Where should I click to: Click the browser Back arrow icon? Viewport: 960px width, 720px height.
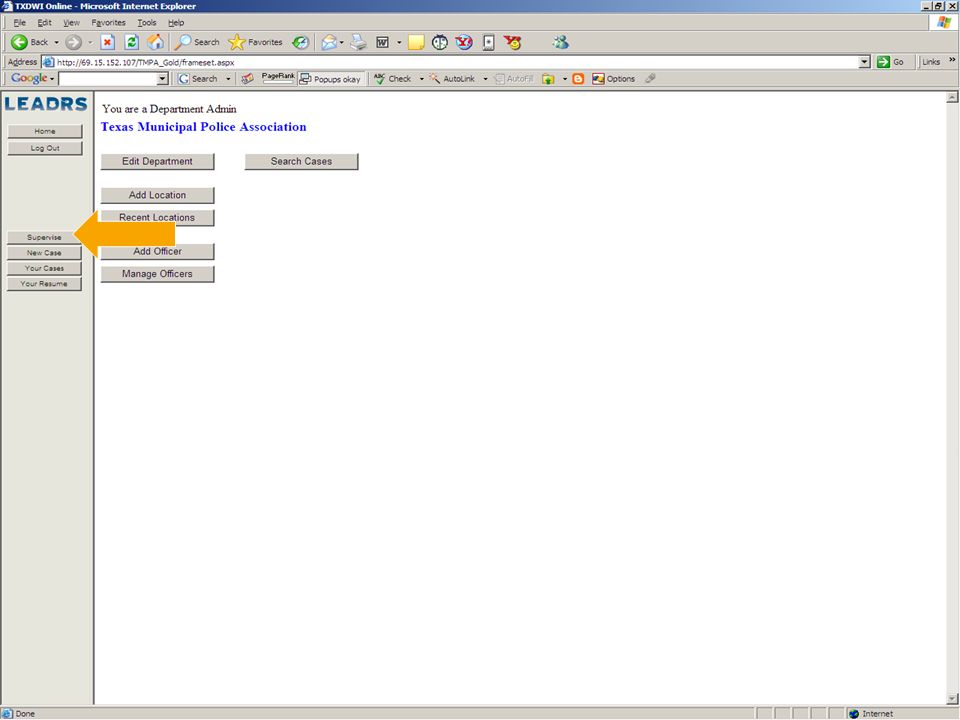[20, 42]
